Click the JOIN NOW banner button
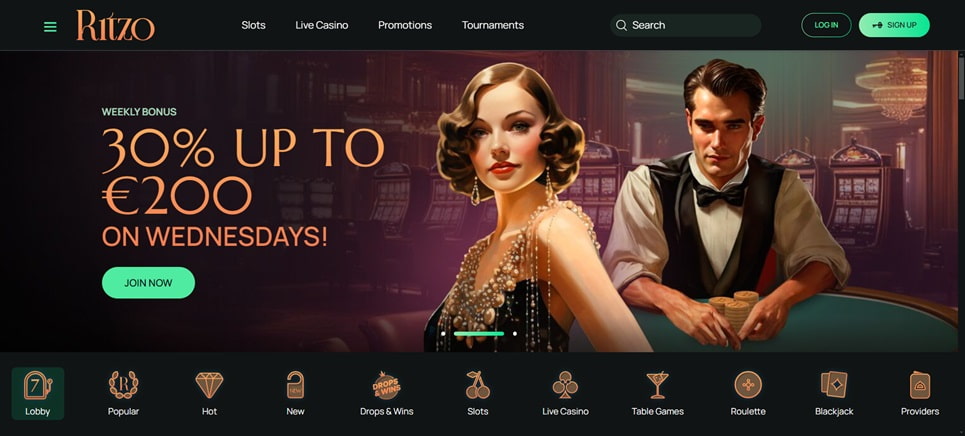Screen dimensions: 965x436 148,283
